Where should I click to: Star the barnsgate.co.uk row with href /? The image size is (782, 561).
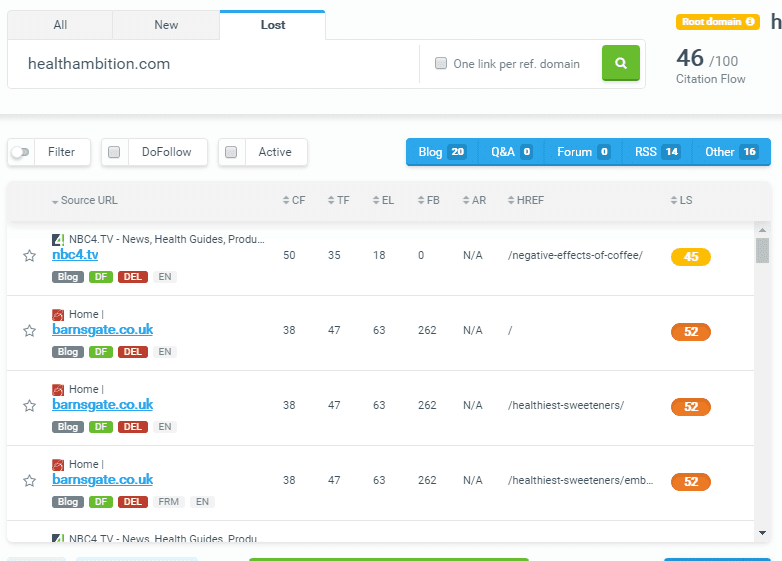(x=29, y=331)
